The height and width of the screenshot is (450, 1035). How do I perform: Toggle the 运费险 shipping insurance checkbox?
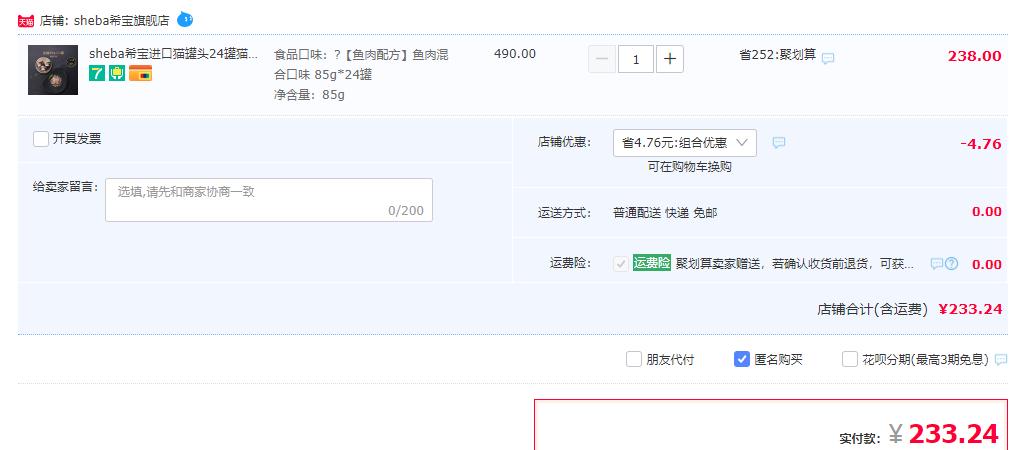(620, 264)
